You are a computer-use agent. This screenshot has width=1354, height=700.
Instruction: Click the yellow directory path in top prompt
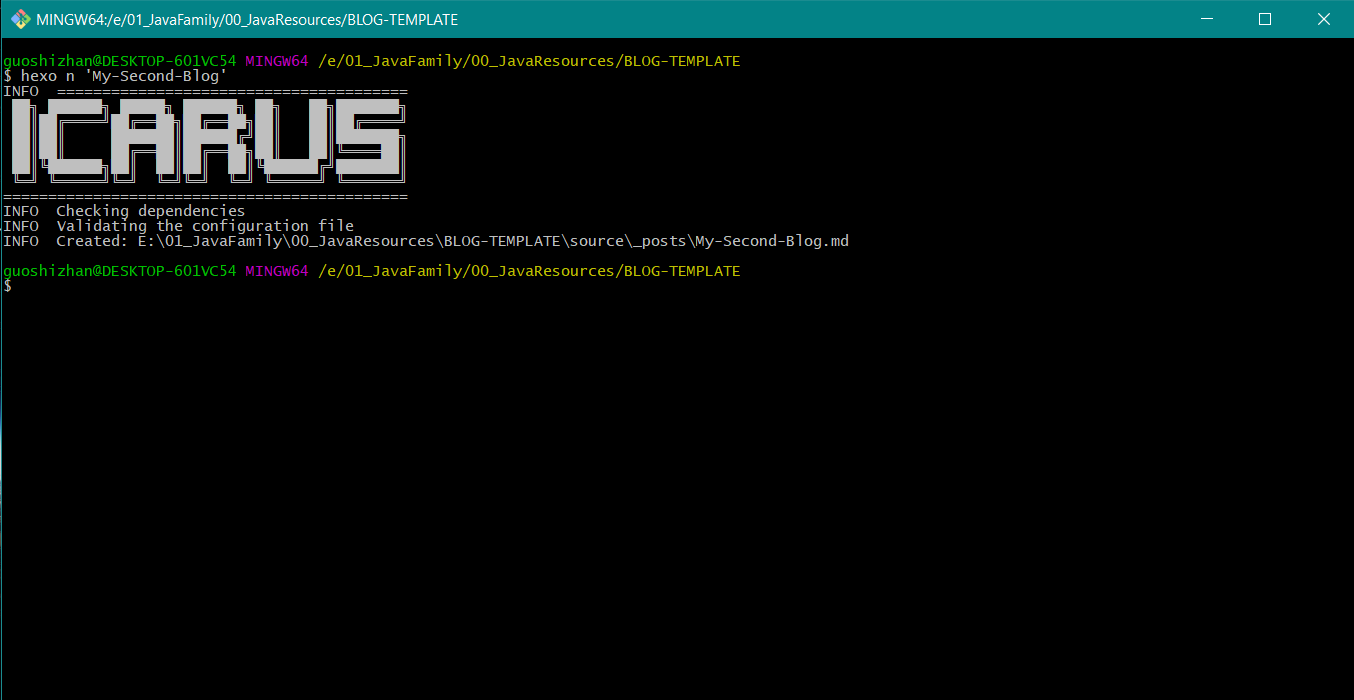click(529, 61)
